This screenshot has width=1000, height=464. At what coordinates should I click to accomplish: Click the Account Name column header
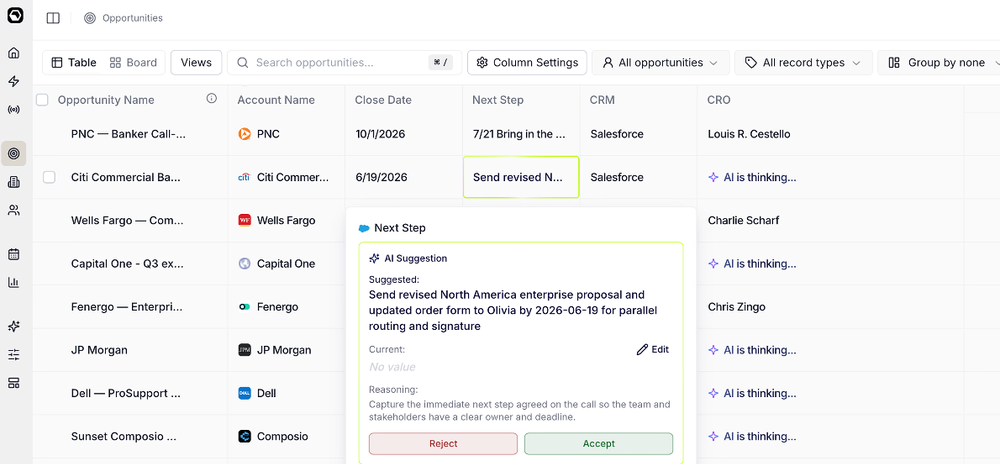tap(276, 100)
